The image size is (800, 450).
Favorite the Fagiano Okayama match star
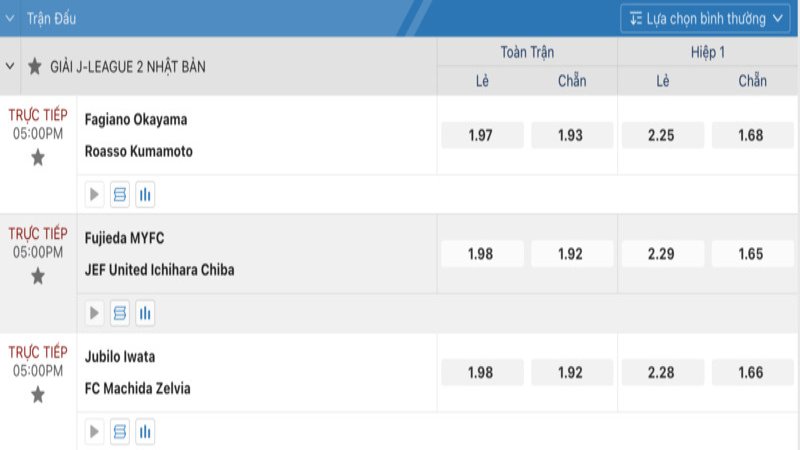[x=38, y=157]
